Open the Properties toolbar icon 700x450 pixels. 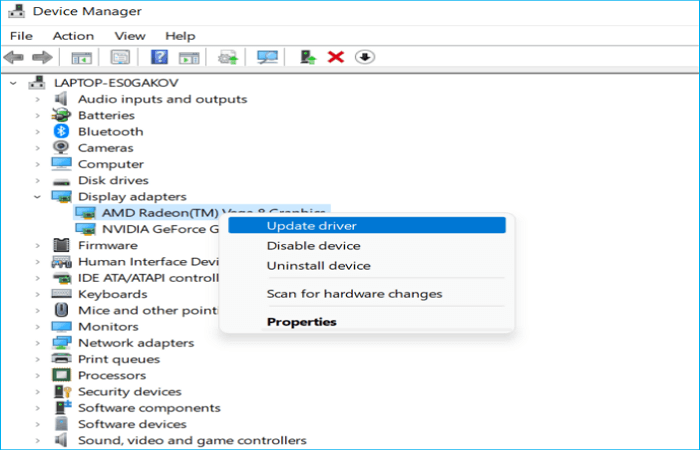point(120,57)
